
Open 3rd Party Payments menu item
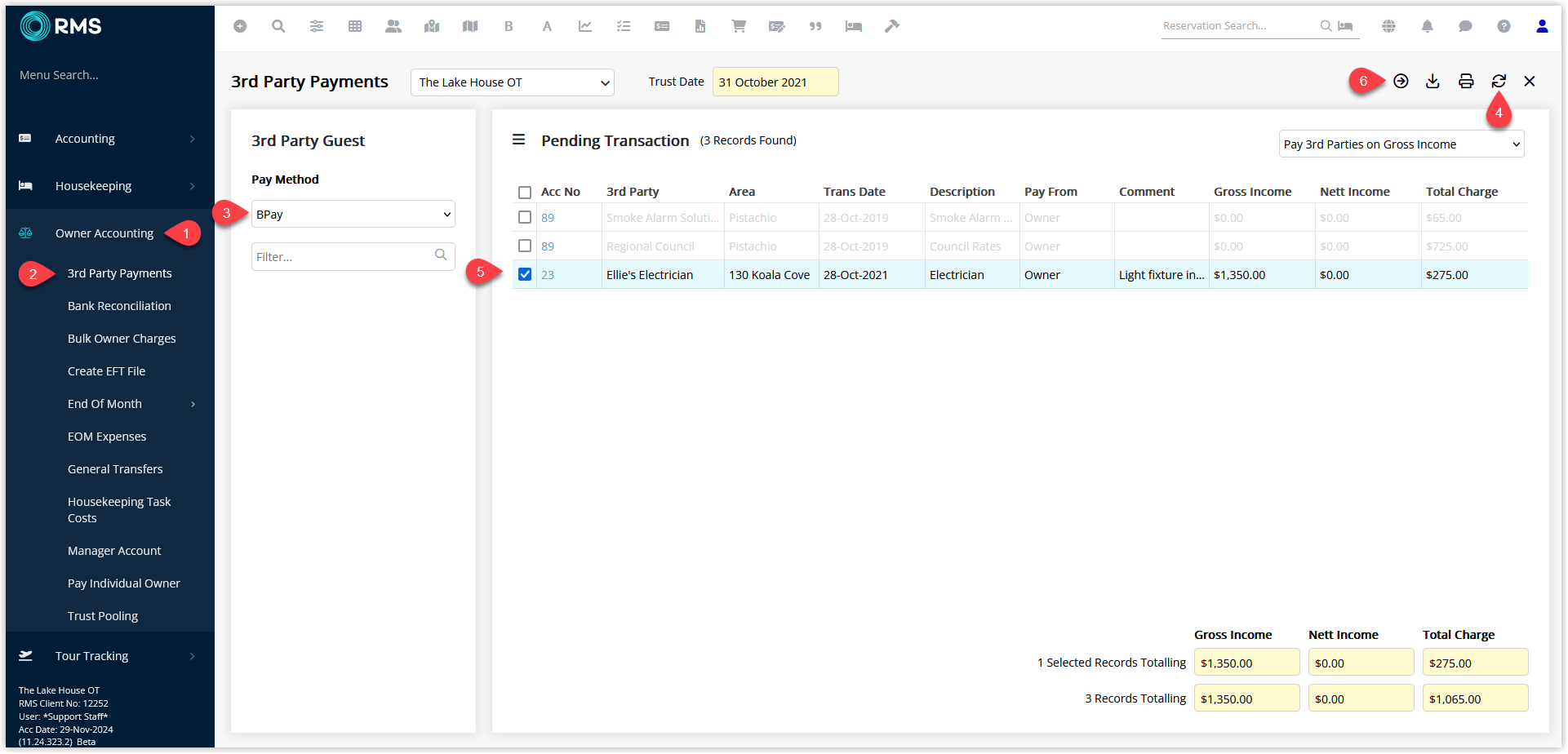click(x=119, y=273)
